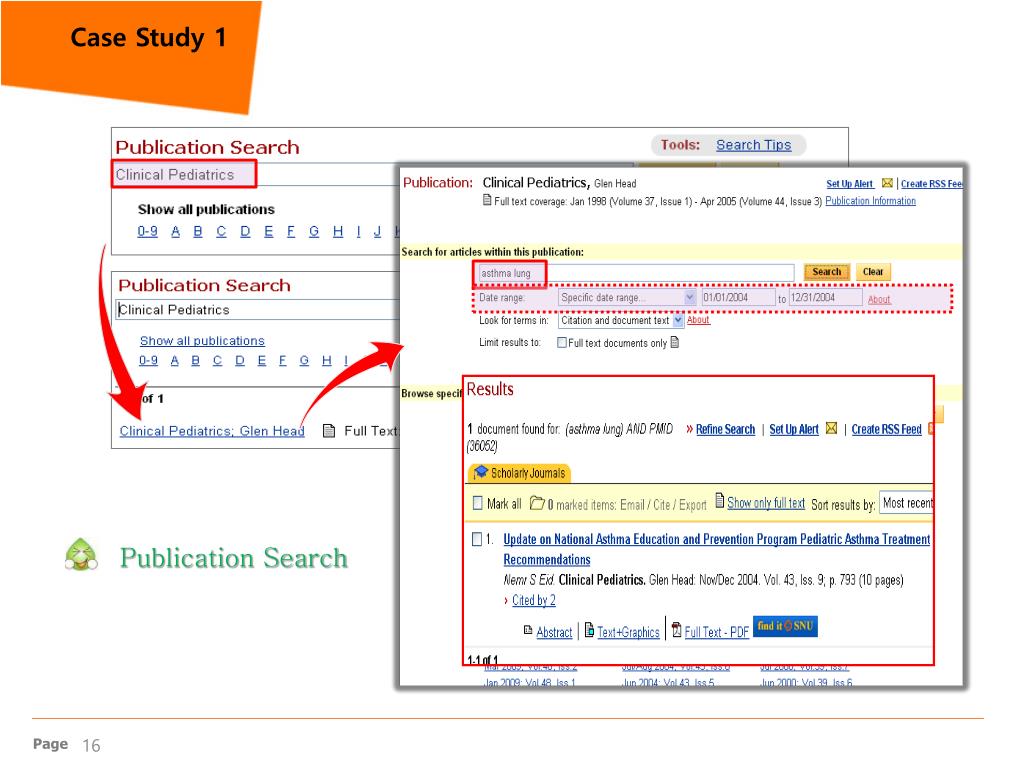The image size is (1024, 768).
Task: Open the Clinical Pediatrics; Glen Head link
Action: [212, 431]
